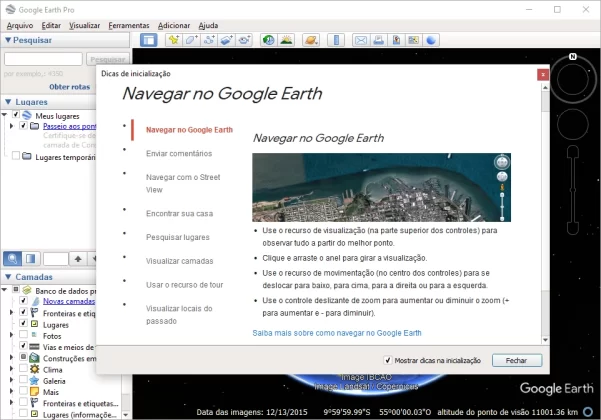This screenshot has height=420, width=601.
Task: Add a path using the toolbar icon
Action: coord(209,40)
